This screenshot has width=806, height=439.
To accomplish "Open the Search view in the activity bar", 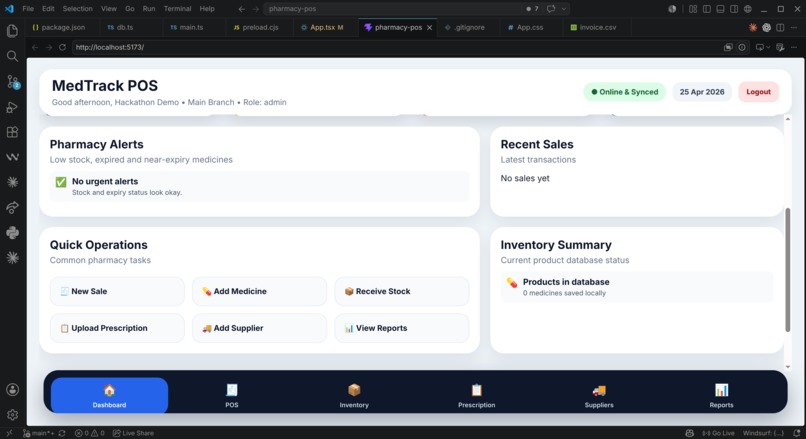I will [12, 56].
